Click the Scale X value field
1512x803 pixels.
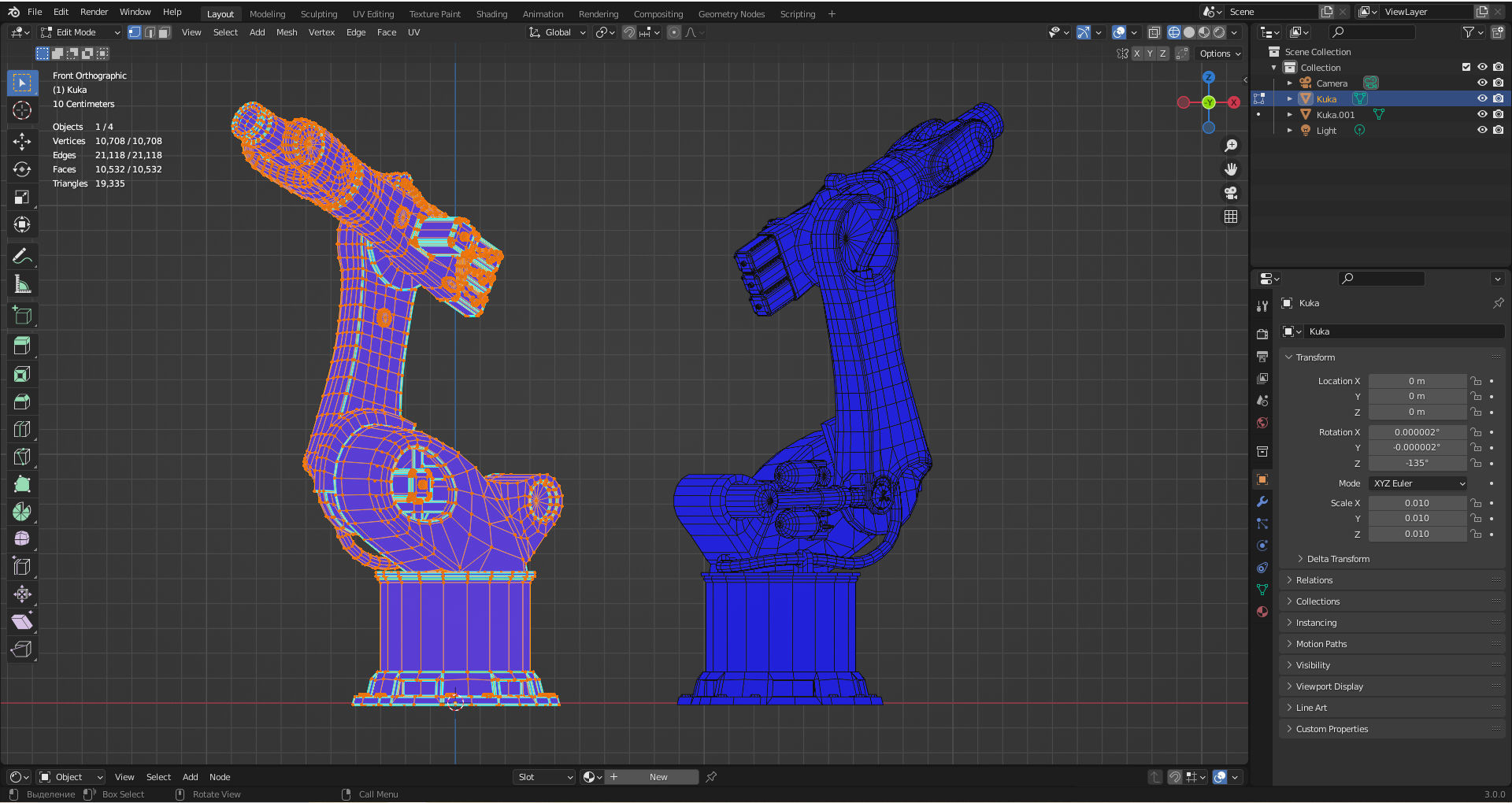coord(1417,503)
